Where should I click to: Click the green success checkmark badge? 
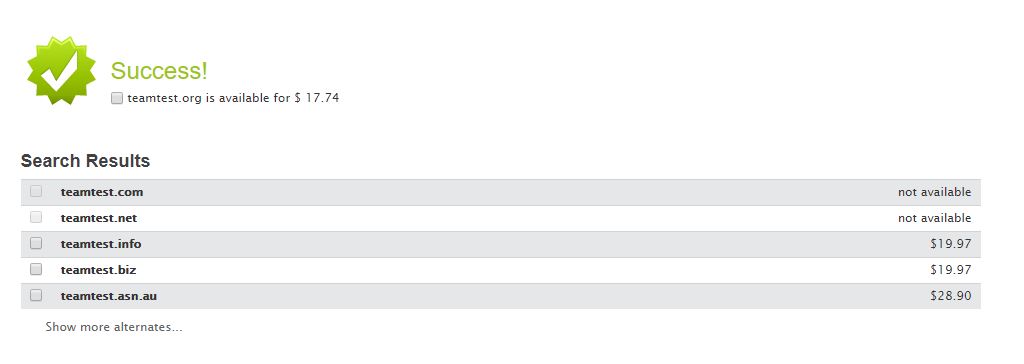[x=61, y=71]
